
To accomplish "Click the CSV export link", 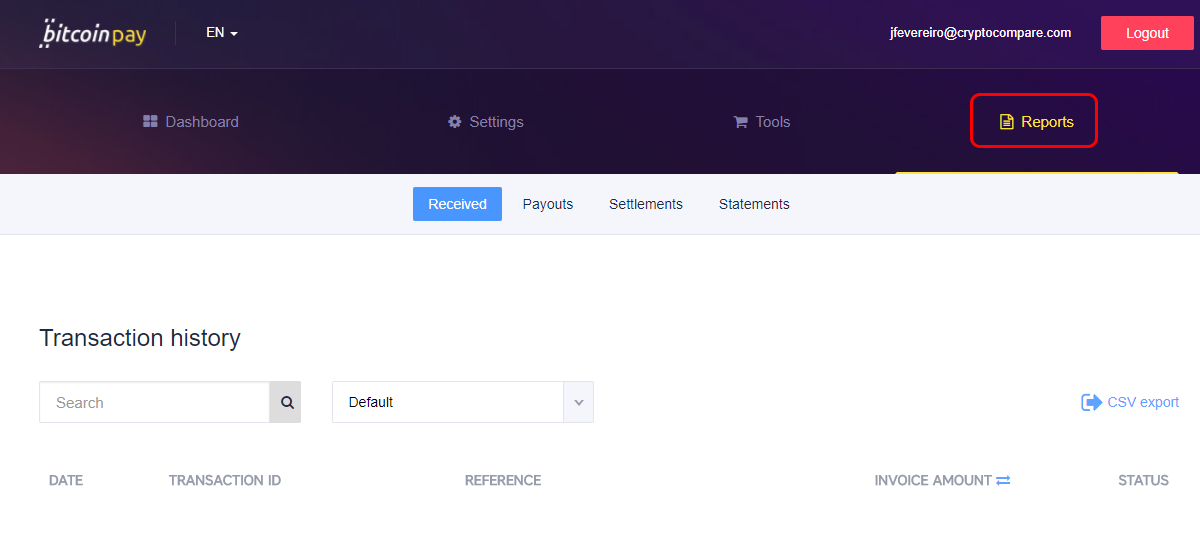I will coord(1130,402).
